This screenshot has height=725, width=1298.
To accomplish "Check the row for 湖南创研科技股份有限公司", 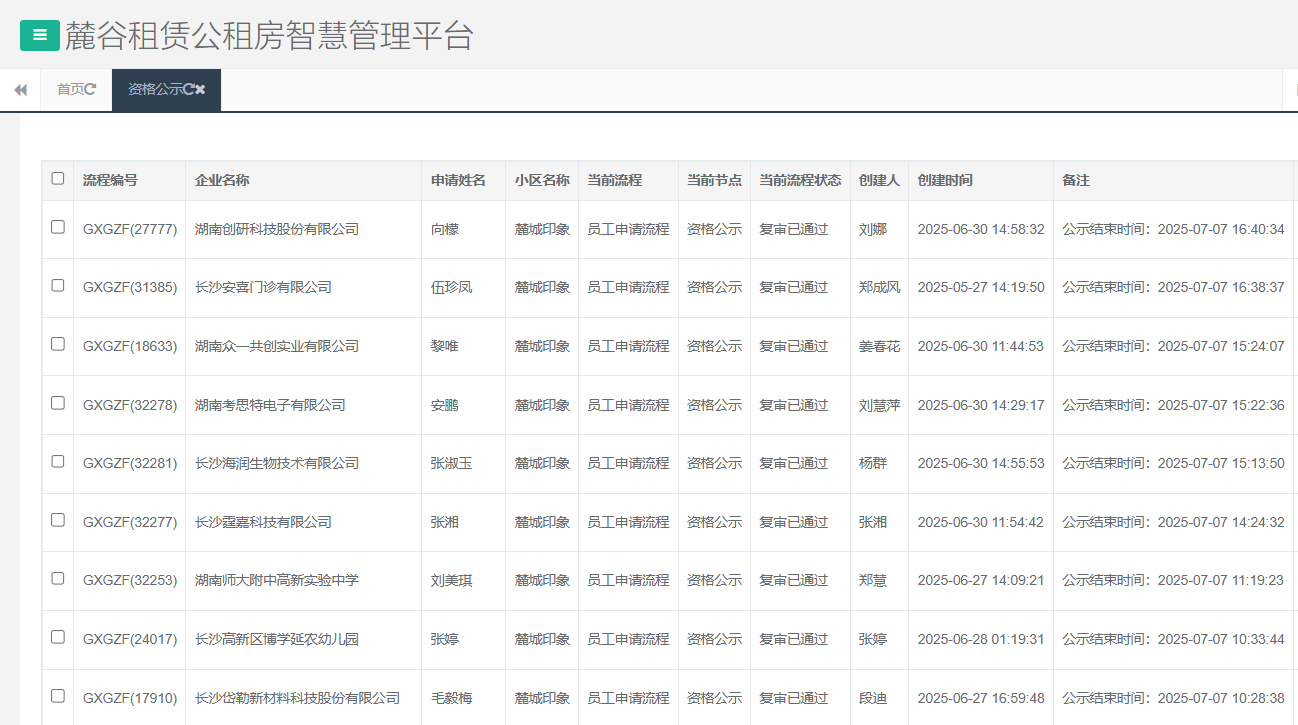I will click(x=57, y=228).
